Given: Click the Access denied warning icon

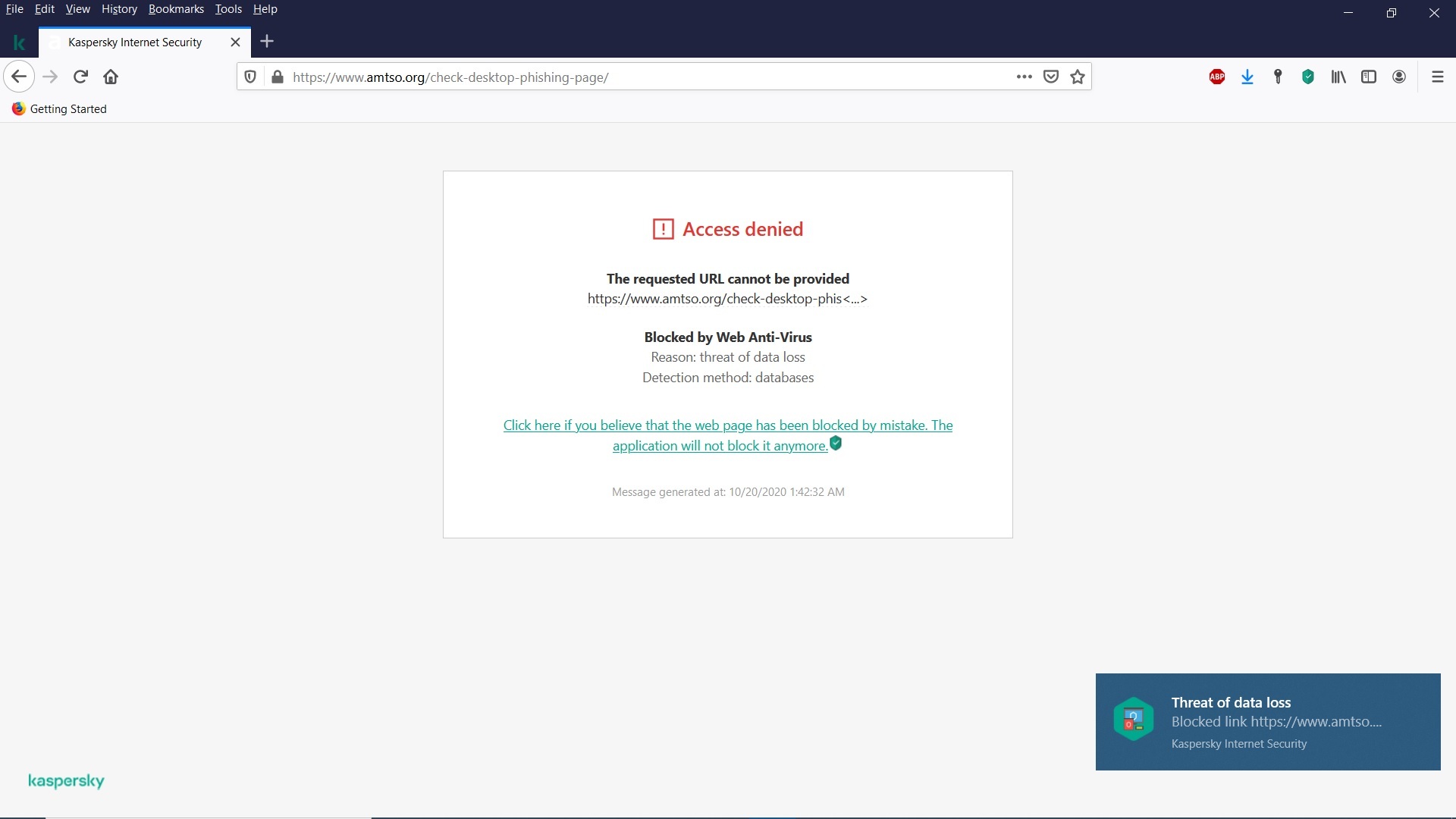Looking at the screenshot, I should coord(663,229).
